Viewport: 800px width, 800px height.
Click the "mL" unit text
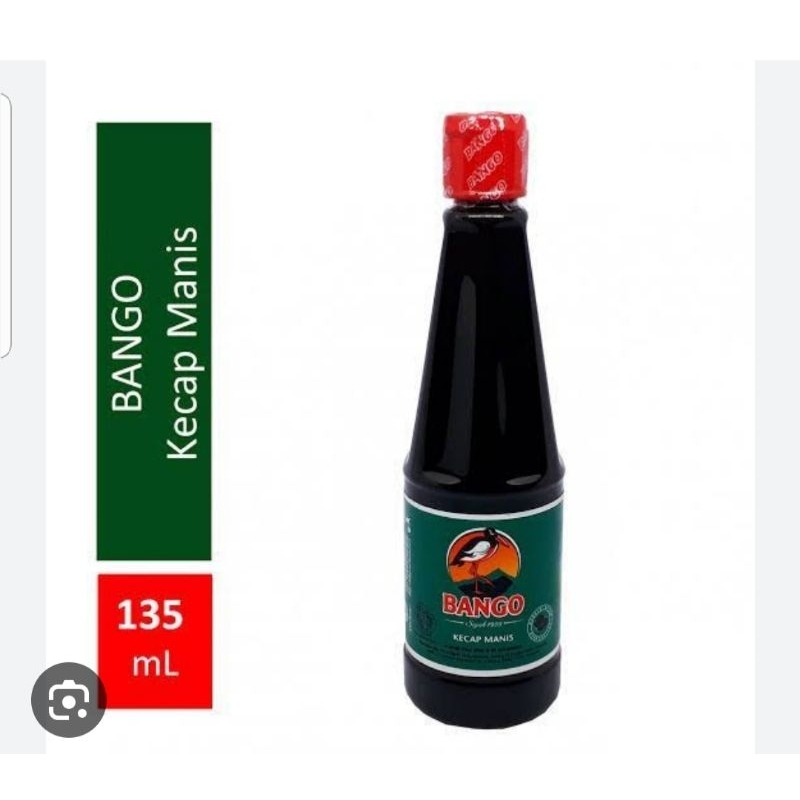pos(156,665)
